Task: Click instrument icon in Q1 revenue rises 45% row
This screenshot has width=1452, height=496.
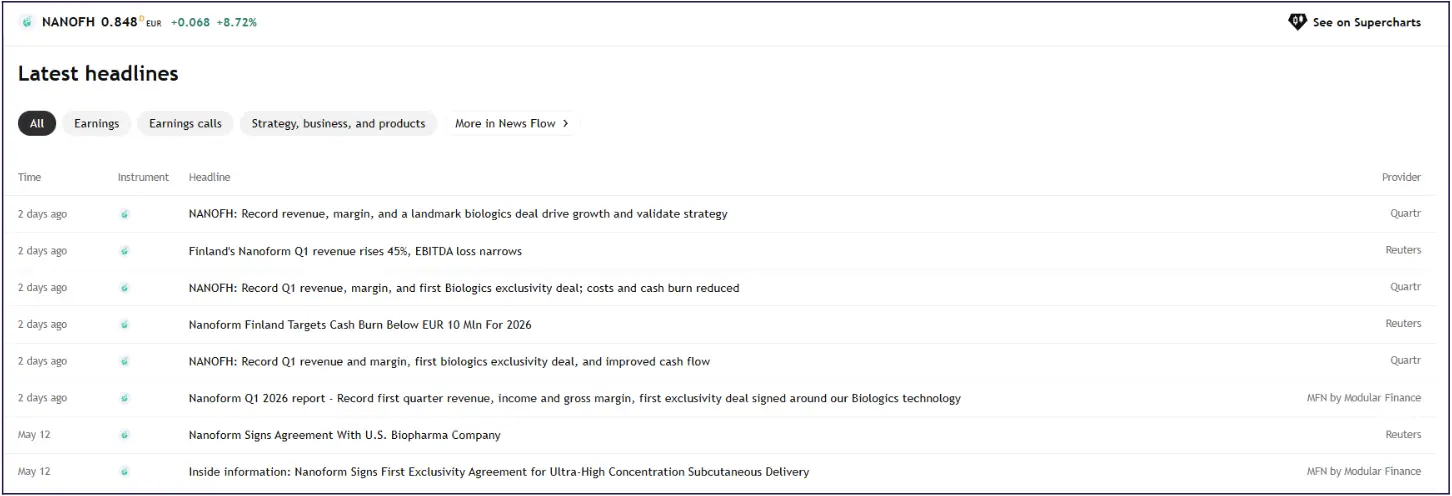Action: coord(125,251)
